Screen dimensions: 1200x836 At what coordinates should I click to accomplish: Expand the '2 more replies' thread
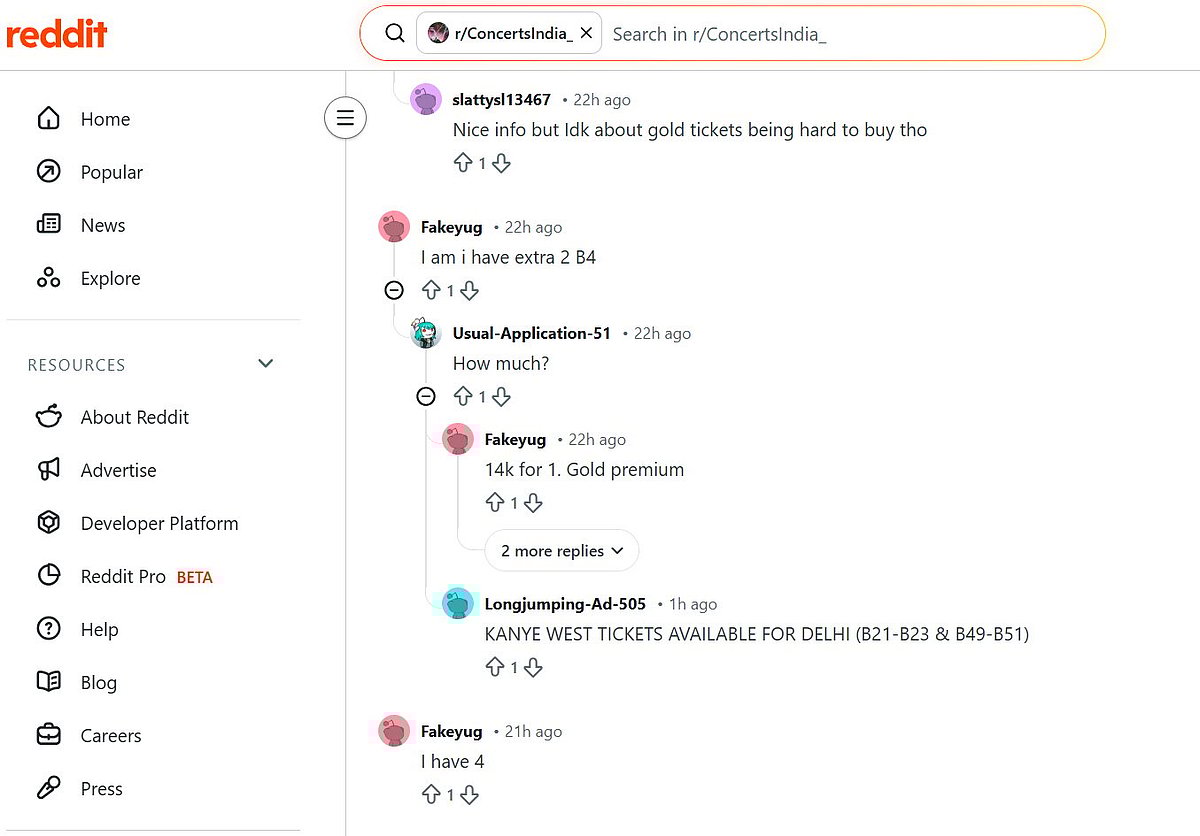tap(561, 550)
